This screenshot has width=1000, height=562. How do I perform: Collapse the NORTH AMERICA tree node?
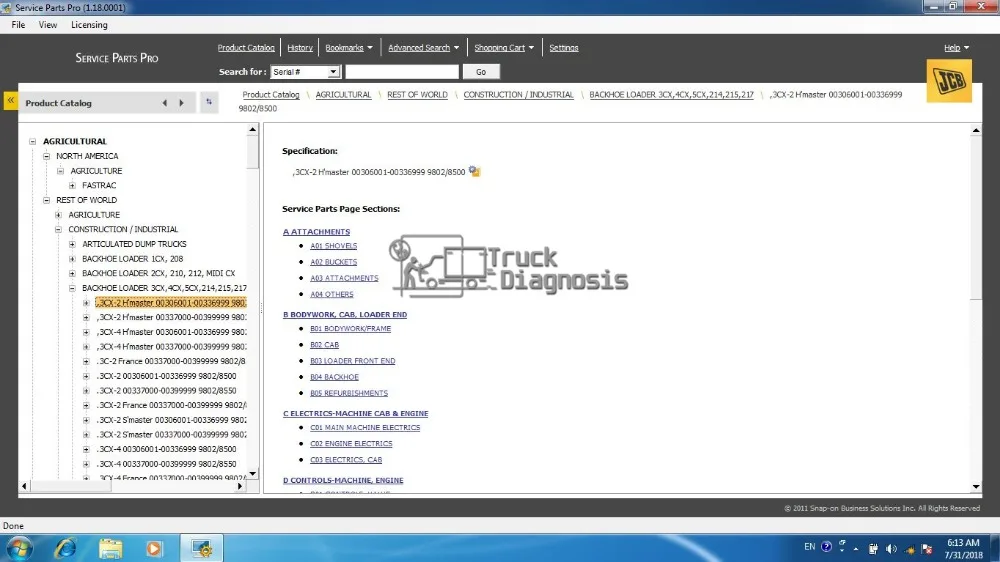tap(47, 156)
